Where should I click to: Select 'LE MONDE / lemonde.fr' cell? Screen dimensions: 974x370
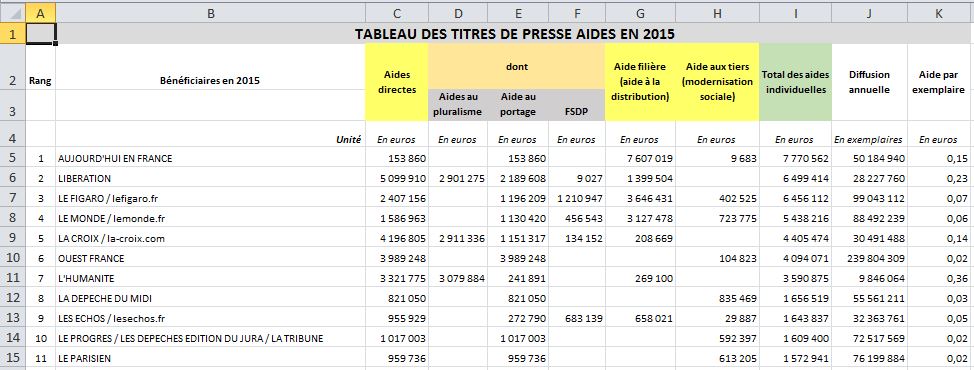coord(211,218)
